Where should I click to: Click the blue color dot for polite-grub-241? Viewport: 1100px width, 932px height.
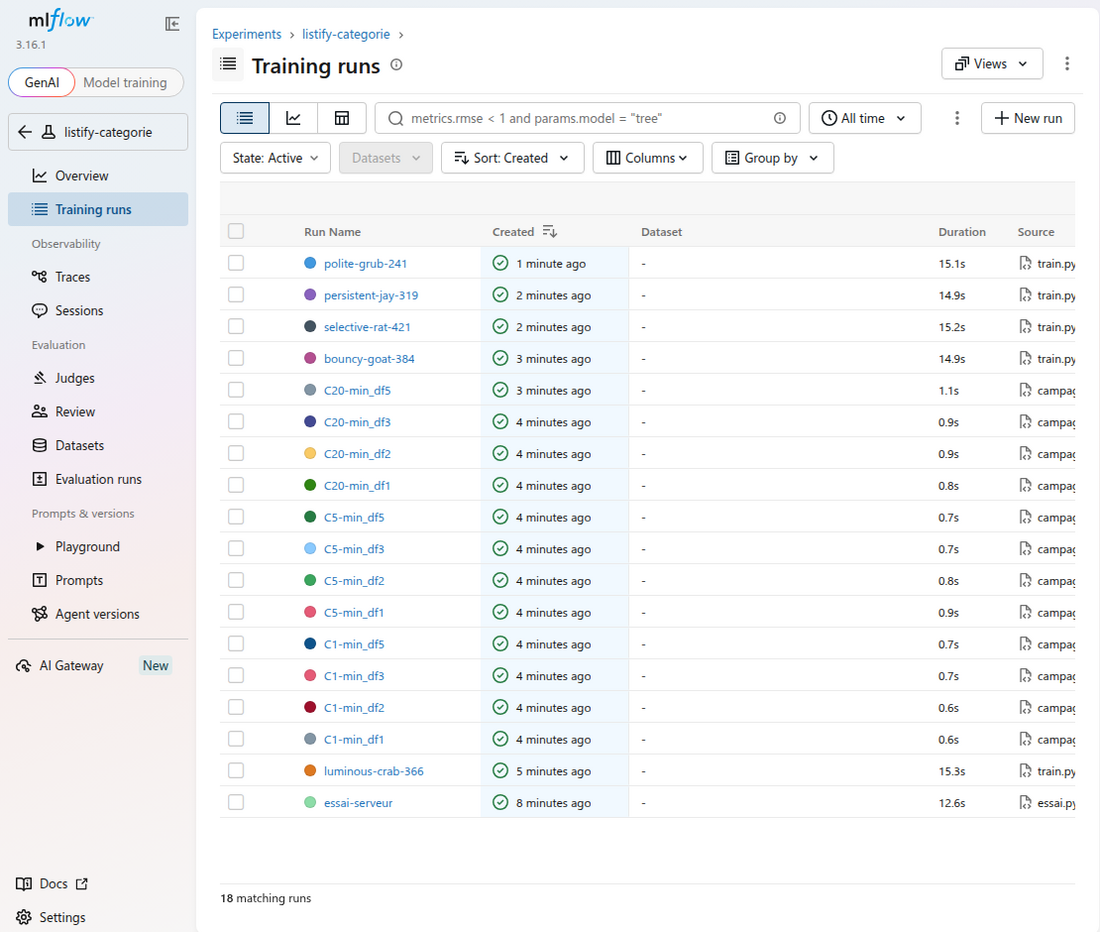(310, 263)
